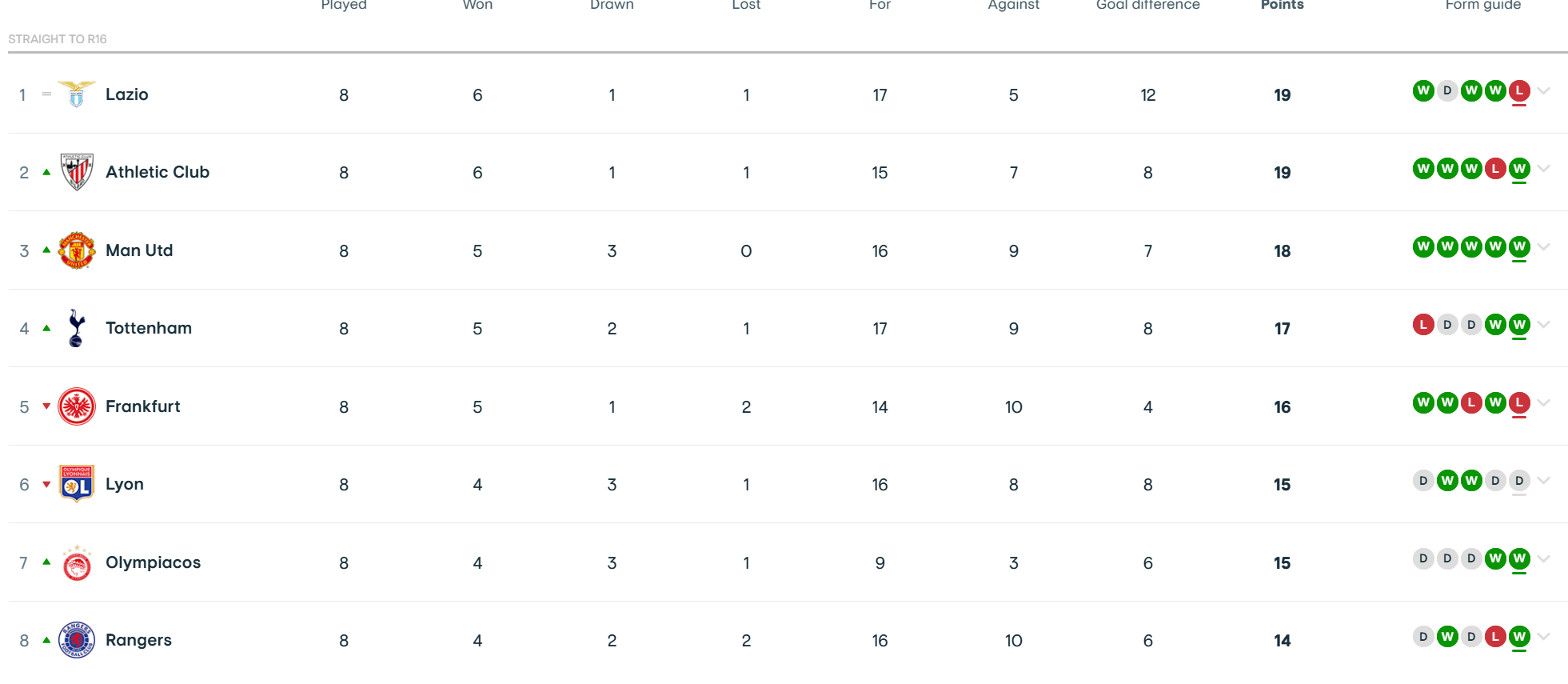Image resolution: width=1568 pixels, height=684 pixels.
Task: Click the Lazio eagle crest icon
Action: [77, 94]
